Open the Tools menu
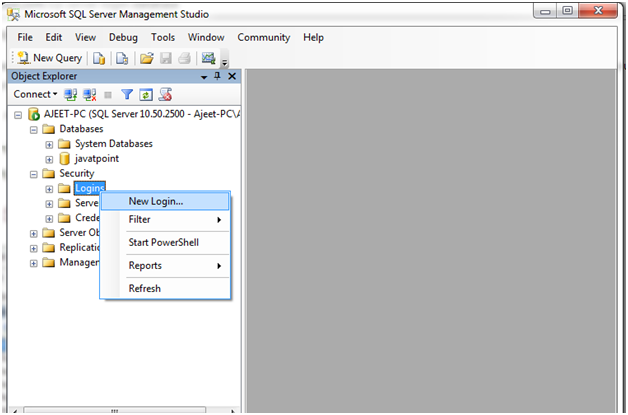Screen dimensions: 628x415 click(x=162, y=37)
